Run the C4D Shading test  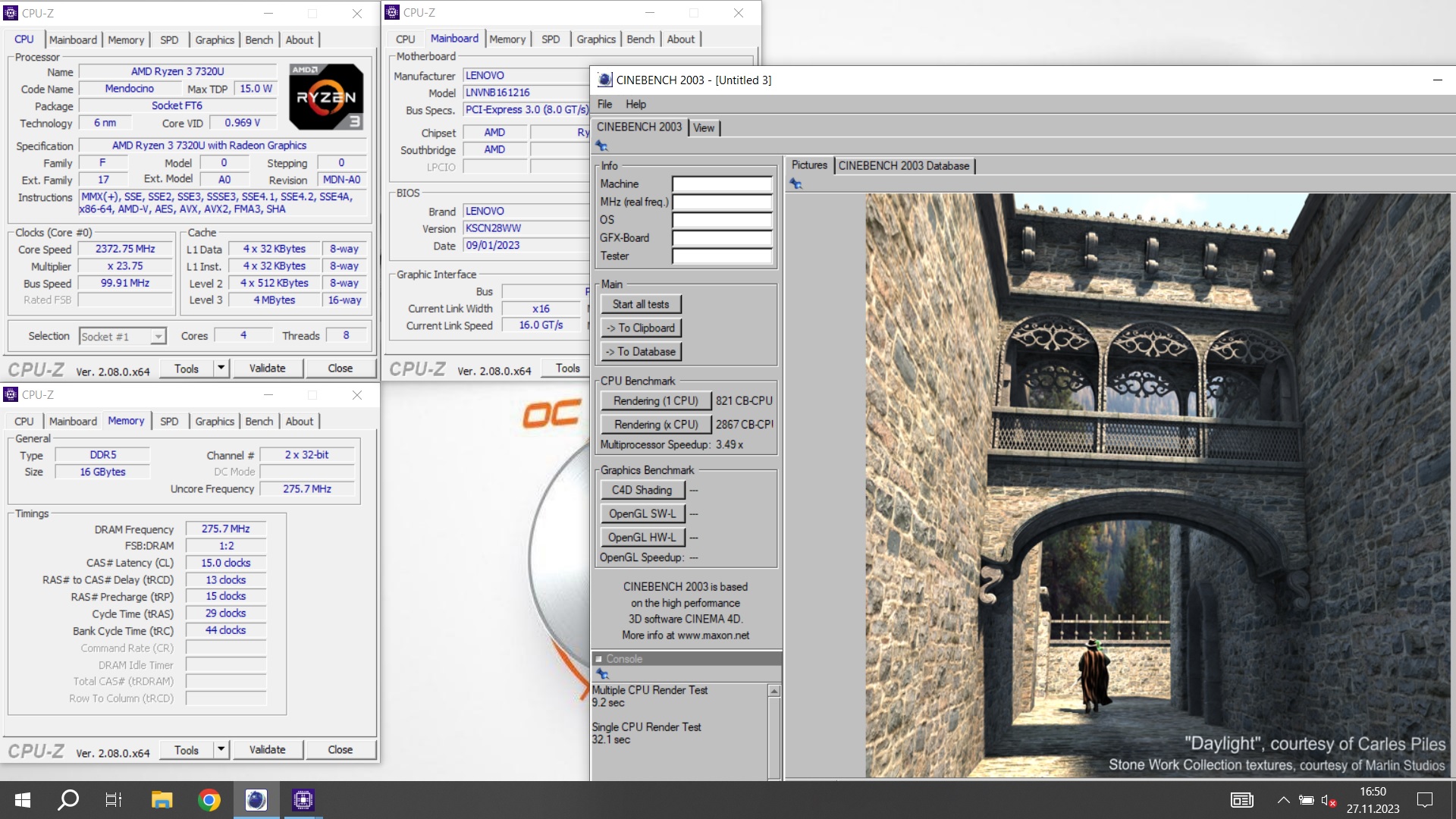[642, 490]
